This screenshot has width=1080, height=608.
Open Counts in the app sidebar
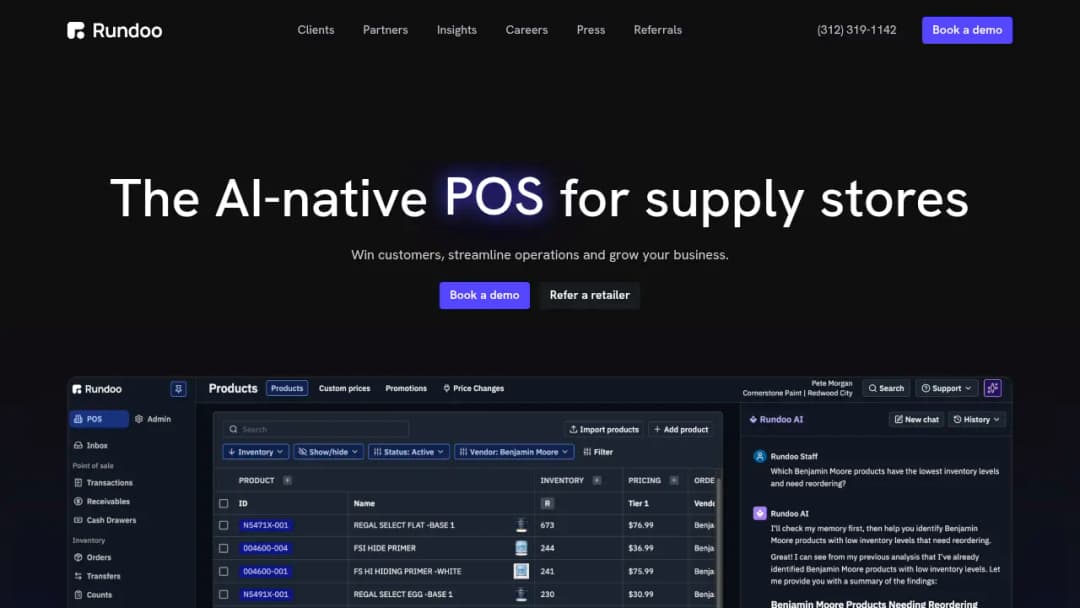tap(92, 594)
